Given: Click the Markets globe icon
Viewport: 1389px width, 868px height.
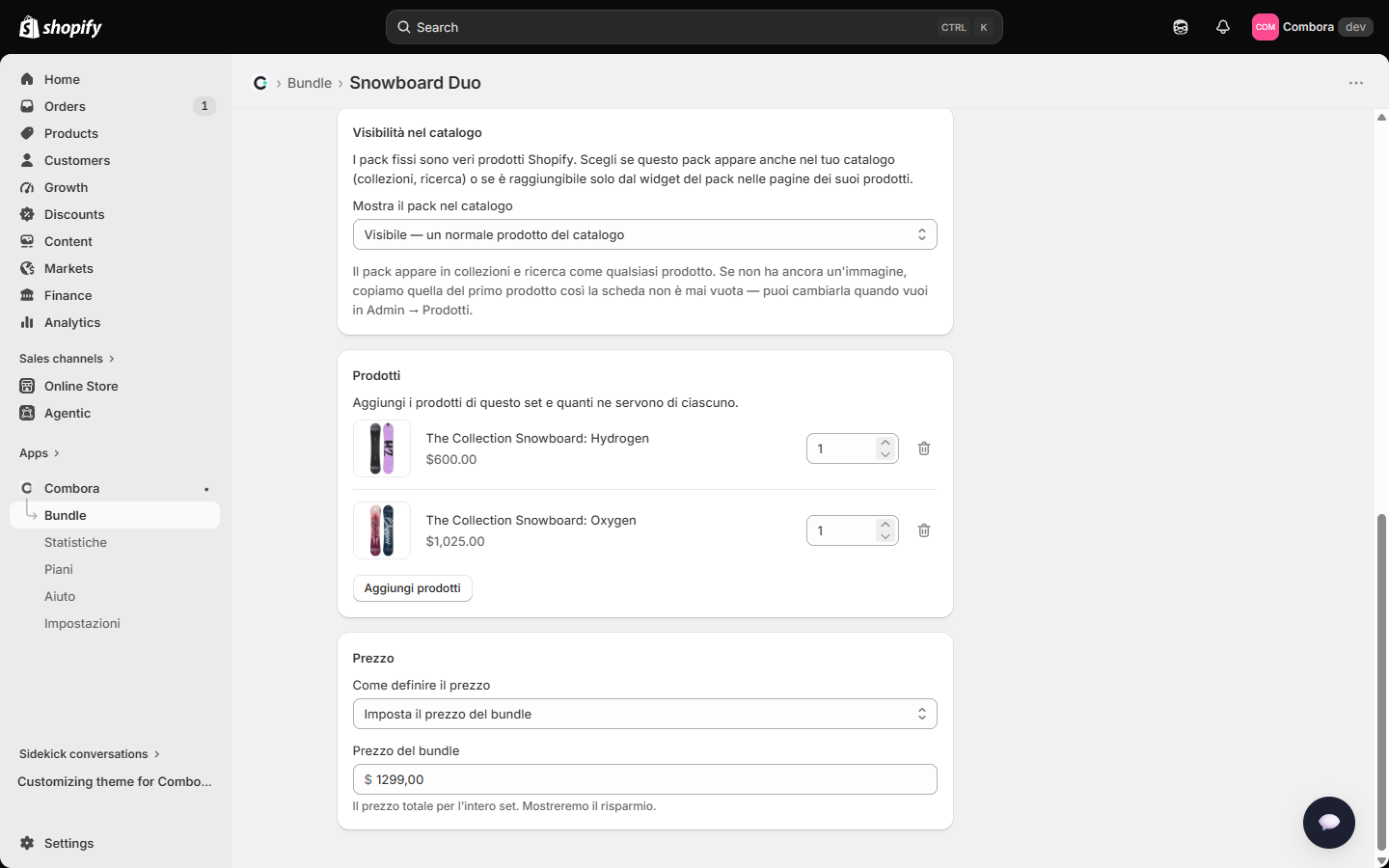Looking at the screenshot, I should coord(27,268).
